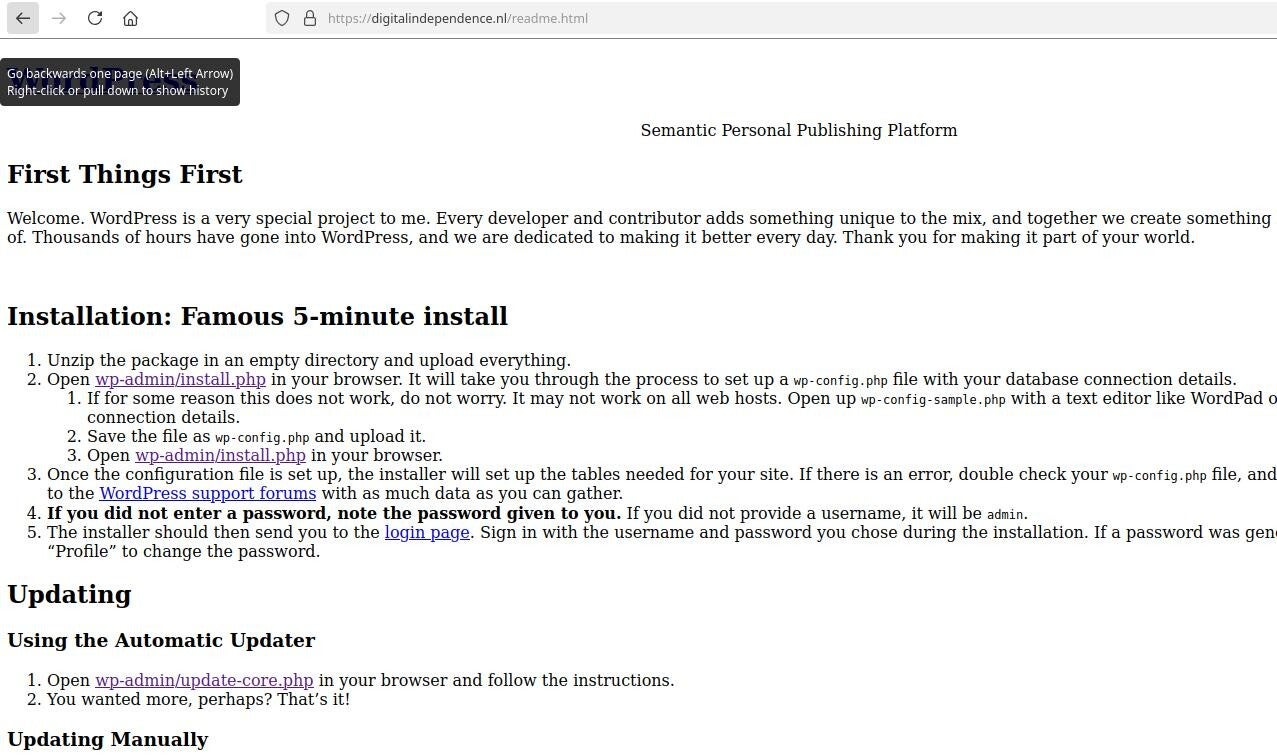Viewport: 1277px width, 755px height.
Task: Open the first wp-admin/install.php link
Action: click(180, 380)
